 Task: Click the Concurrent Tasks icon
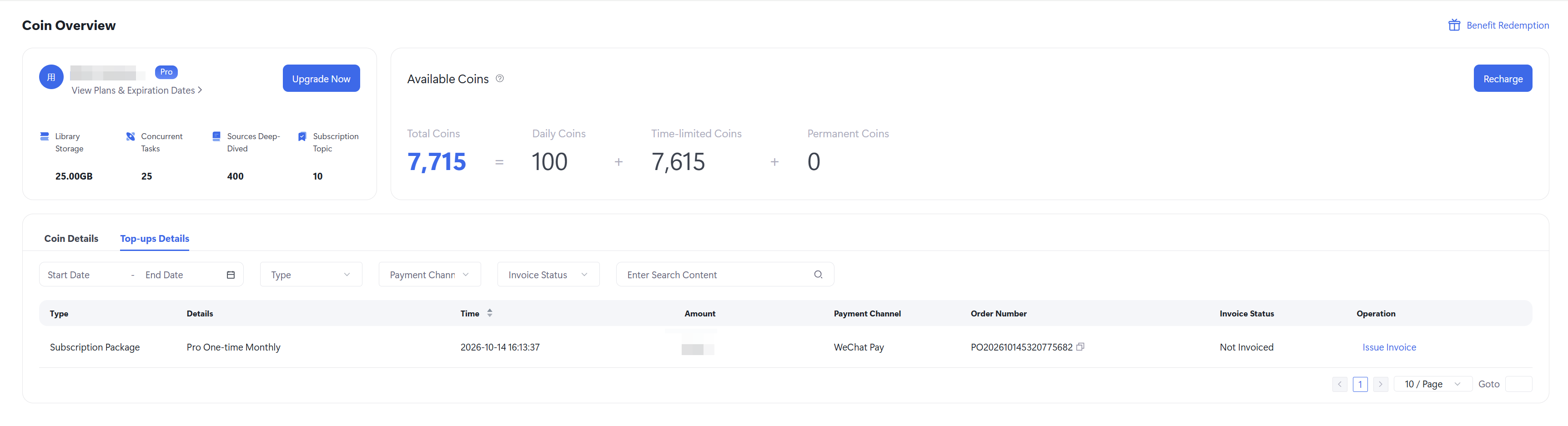click(130, 136)
